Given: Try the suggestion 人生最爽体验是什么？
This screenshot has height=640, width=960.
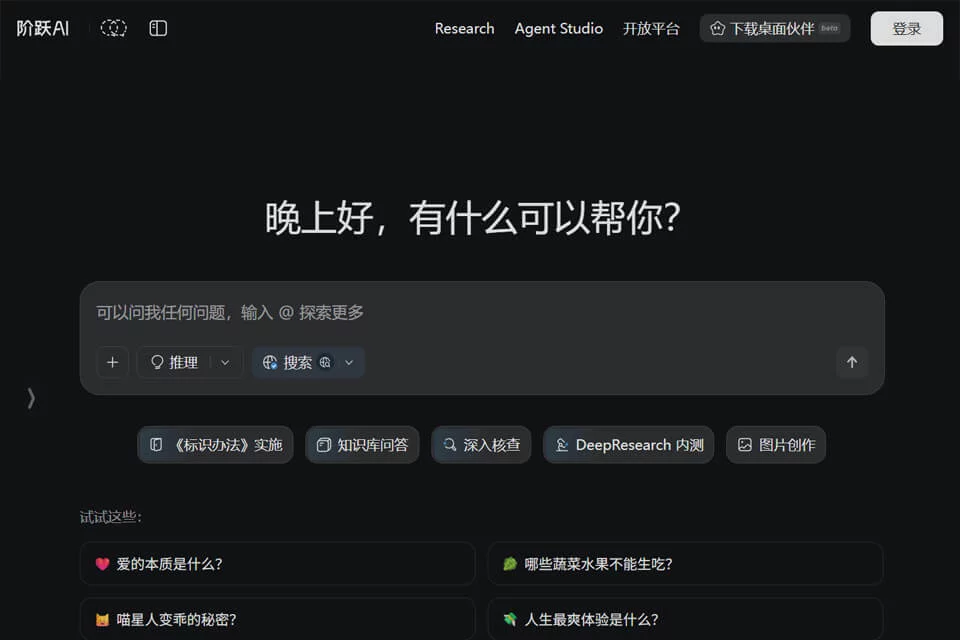Looking at the screenshot, I should (685, 619).
